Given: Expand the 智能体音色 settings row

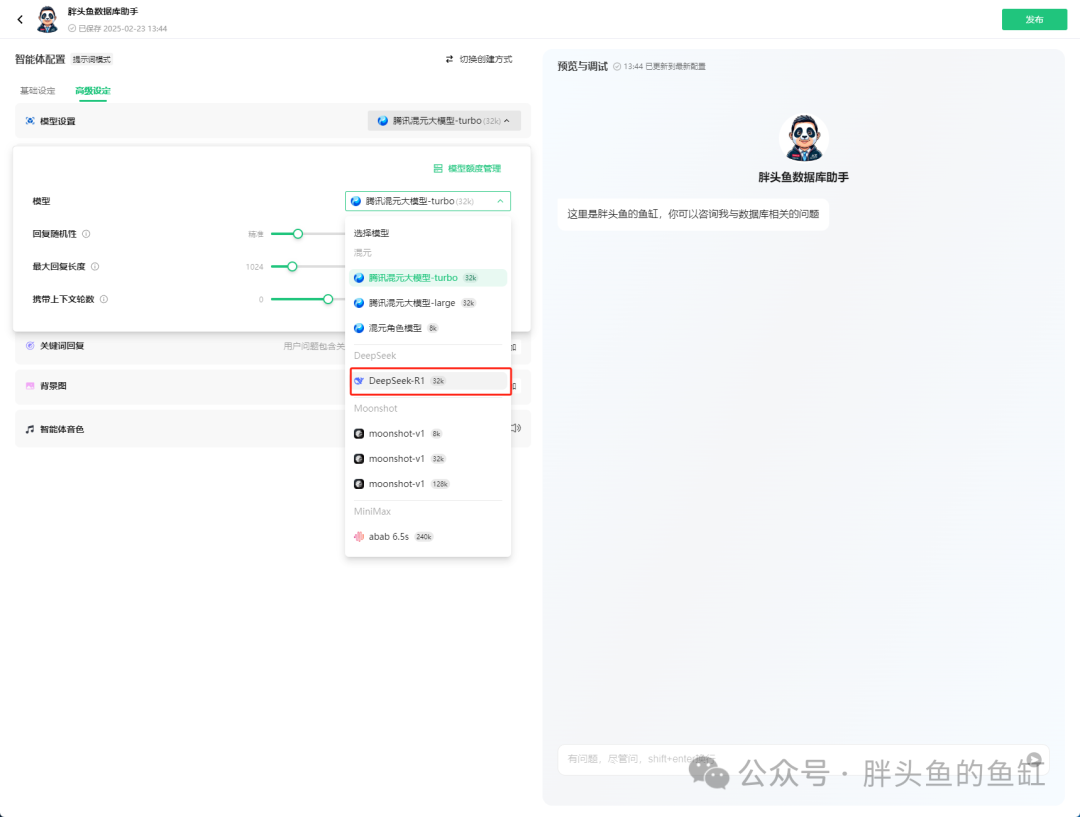Looking at the screenshot, I should 273,428.
